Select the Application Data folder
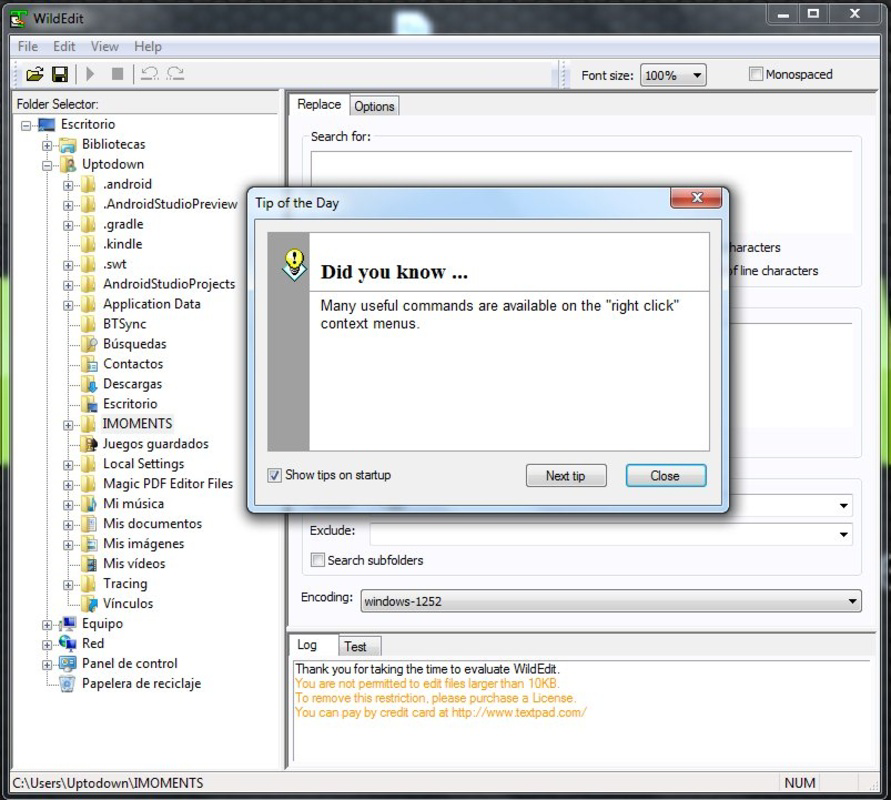This screenshot has width=891, height=800. 152,304
